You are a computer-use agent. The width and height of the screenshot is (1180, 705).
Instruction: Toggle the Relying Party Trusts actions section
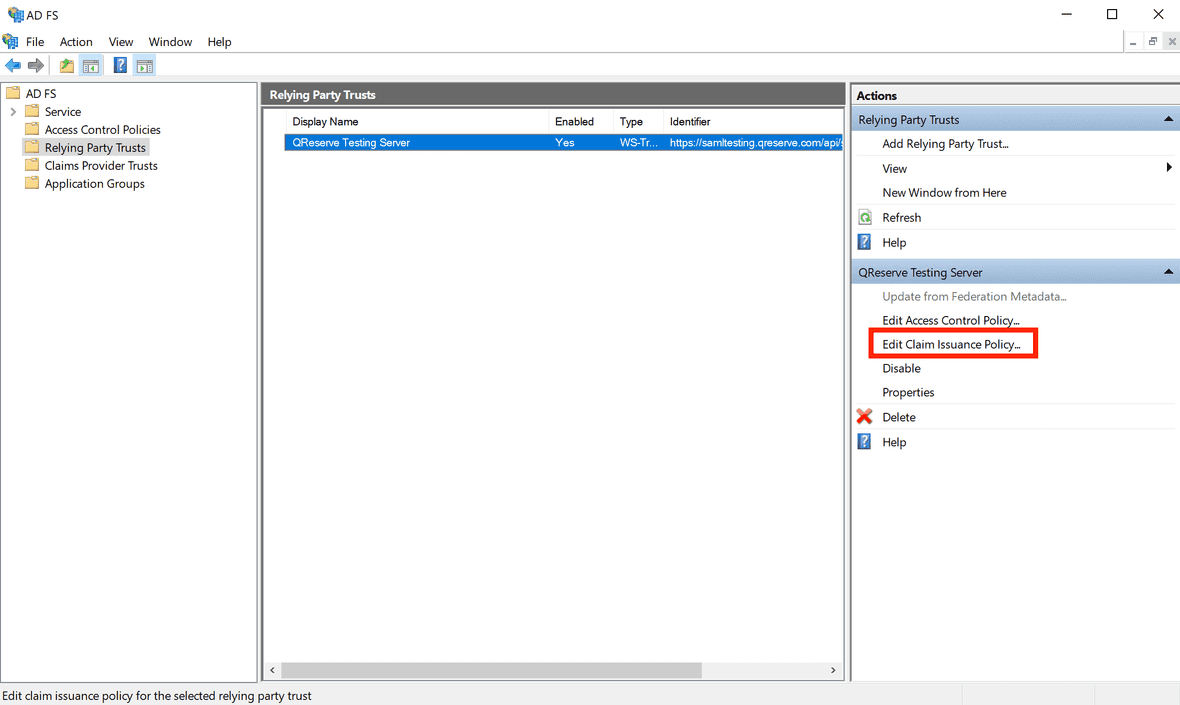(1167, 119)
